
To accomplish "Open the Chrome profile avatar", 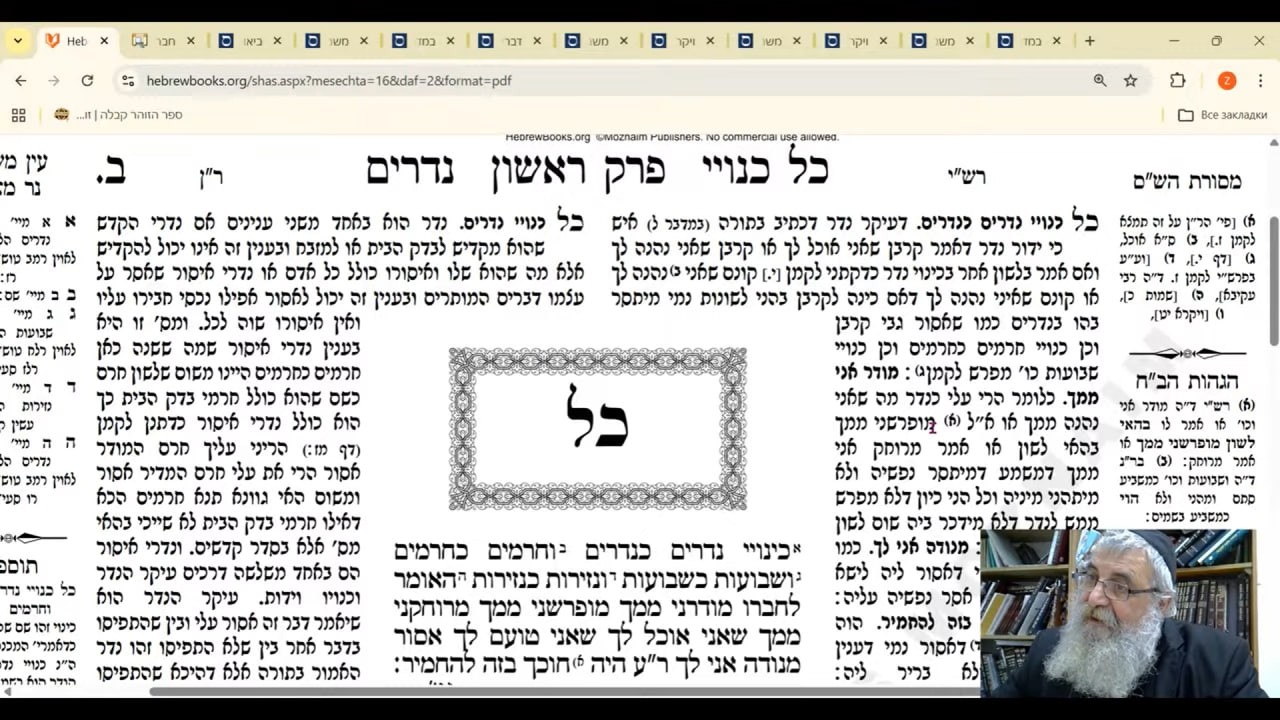I will tap(1227, 80).
